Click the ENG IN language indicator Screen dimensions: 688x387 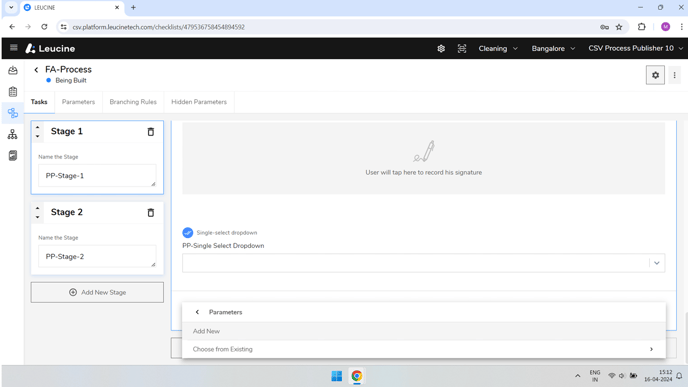595,376
